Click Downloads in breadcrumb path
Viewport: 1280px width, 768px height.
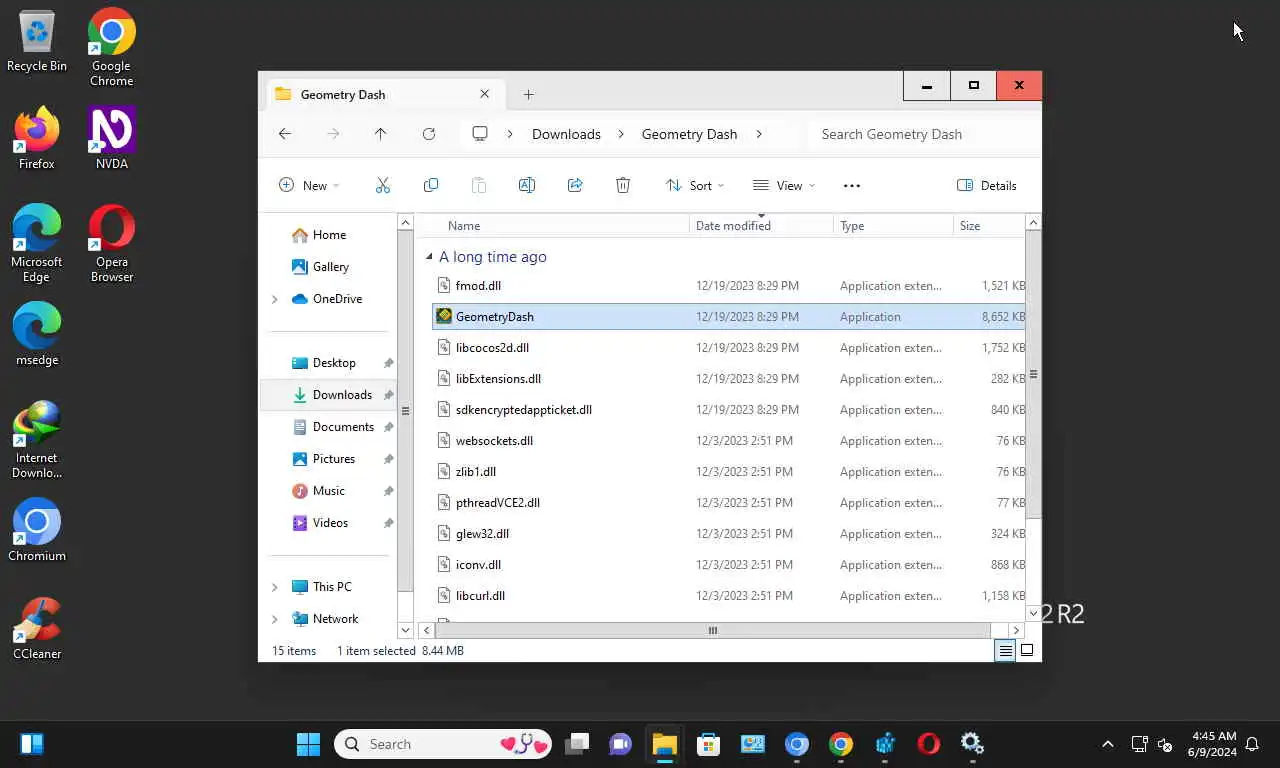(x=566, y=134)
